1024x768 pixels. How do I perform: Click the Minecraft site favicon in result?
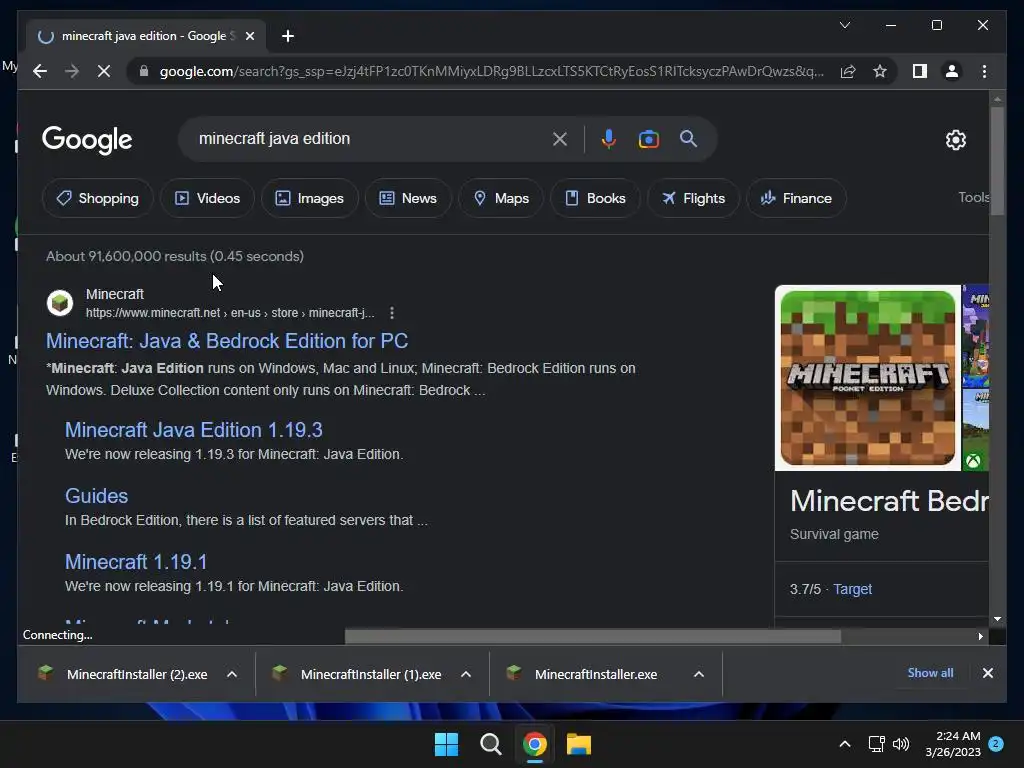[x=60, y=303]
